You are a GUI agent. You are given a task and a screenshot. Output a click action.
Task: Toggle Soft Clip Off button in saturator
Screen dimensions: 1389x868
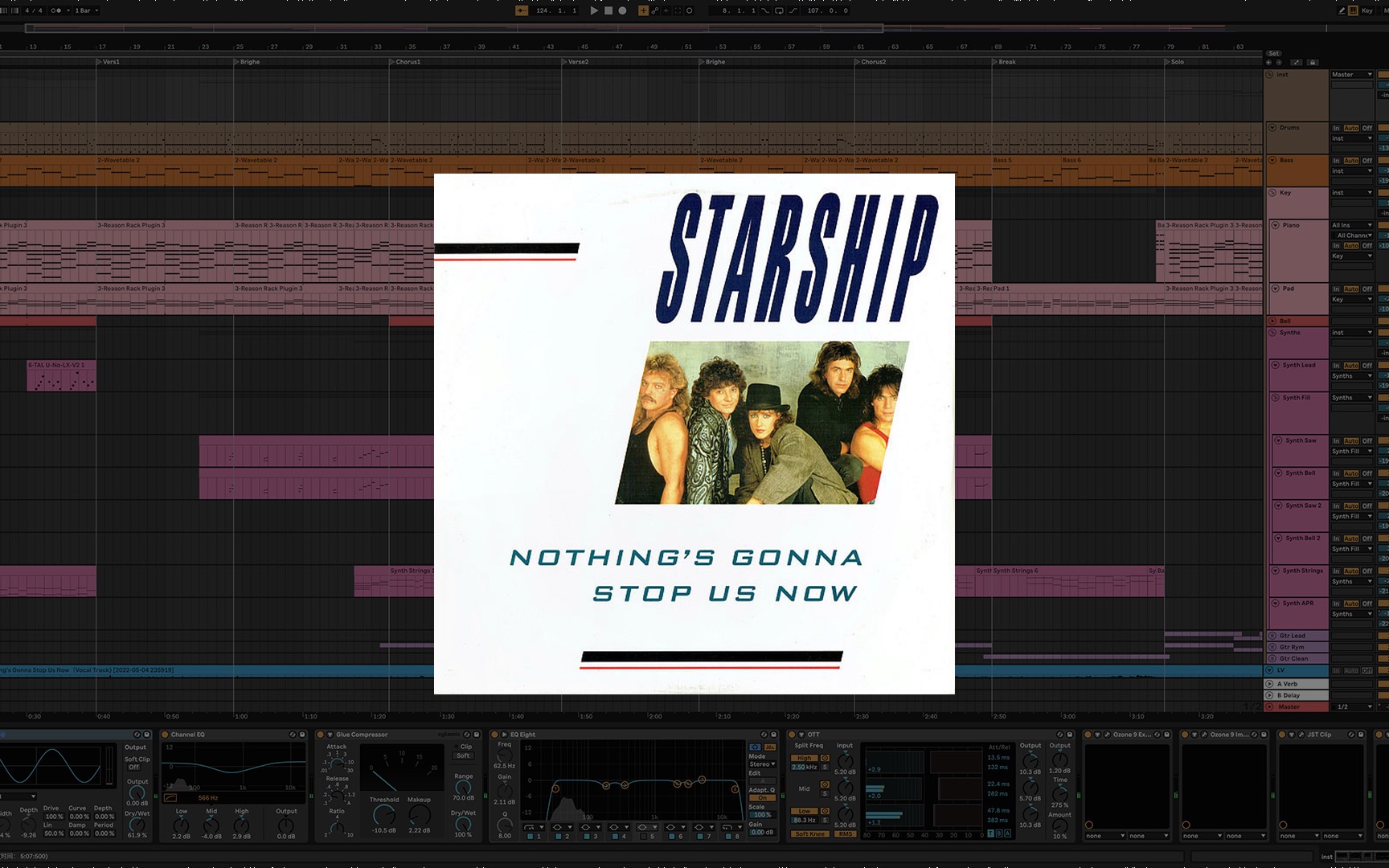[134, 767]
